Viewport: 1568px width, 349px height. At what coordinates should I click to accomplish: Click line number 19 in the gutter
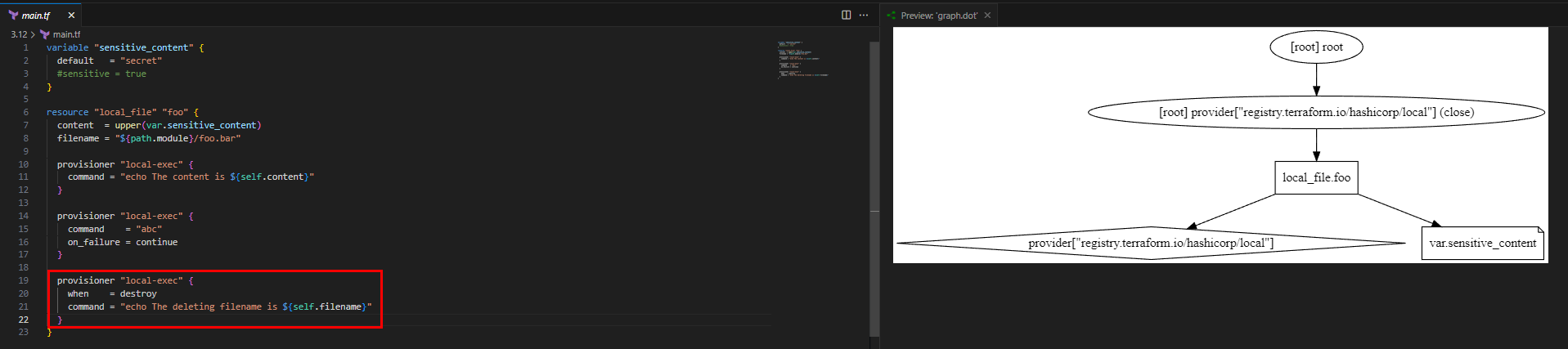[23, 280]
